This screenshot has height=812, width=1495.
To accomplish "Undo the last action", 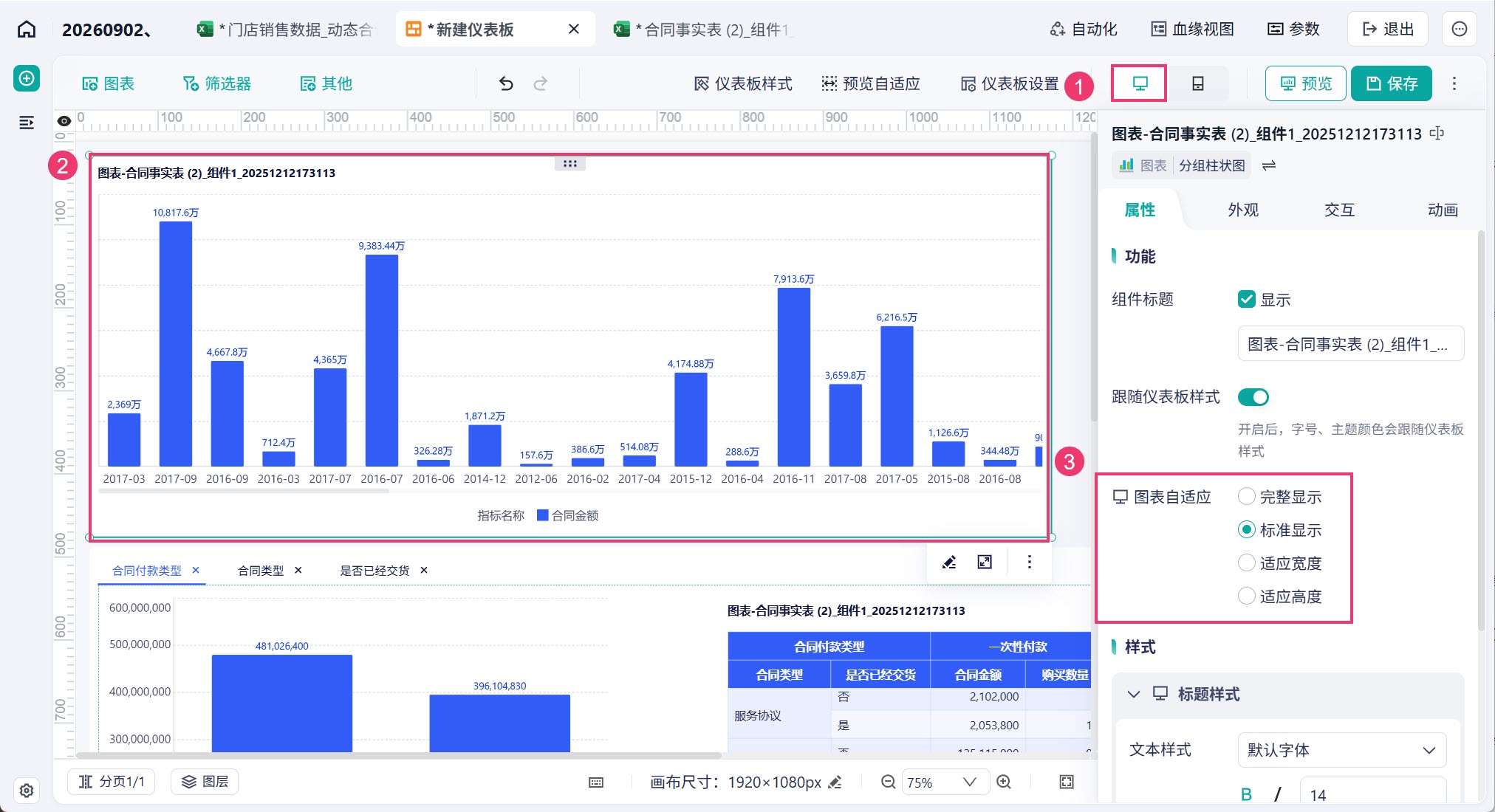I will [x=506, y=83].
